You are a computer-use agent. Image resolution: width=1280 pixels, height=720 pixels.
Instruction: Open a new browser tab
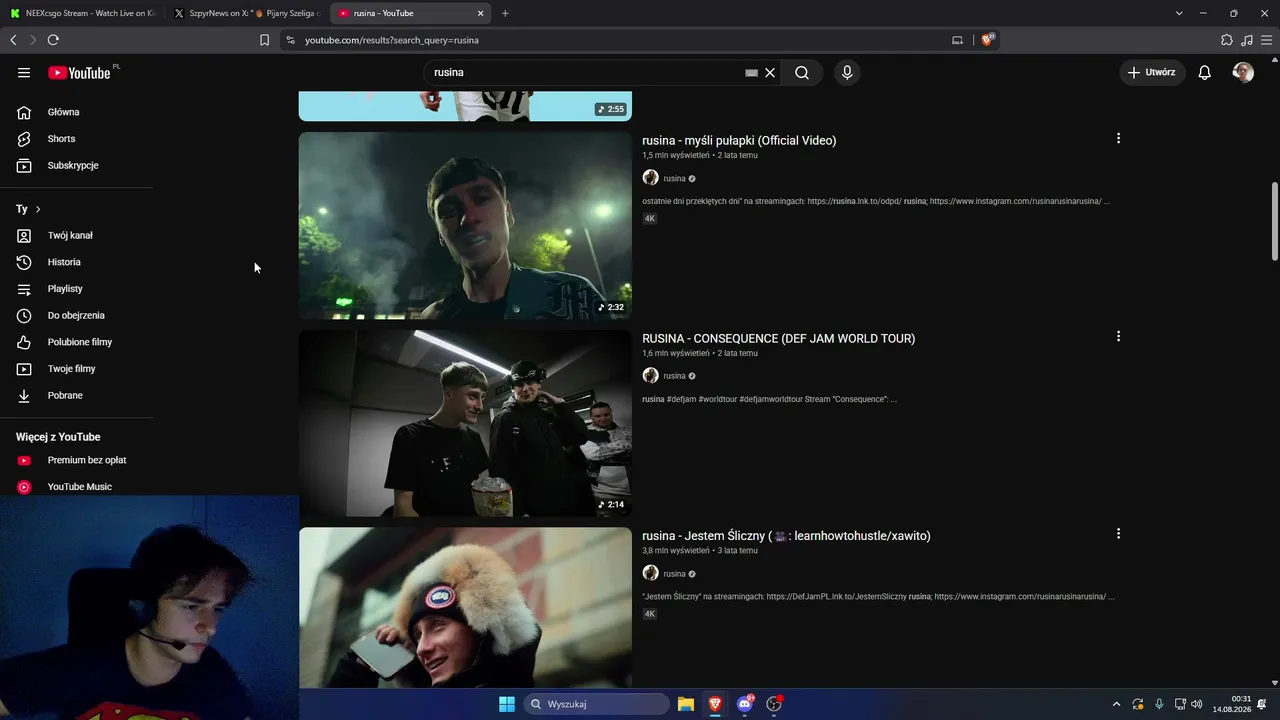pyautogui.click(x=505, y=14)
